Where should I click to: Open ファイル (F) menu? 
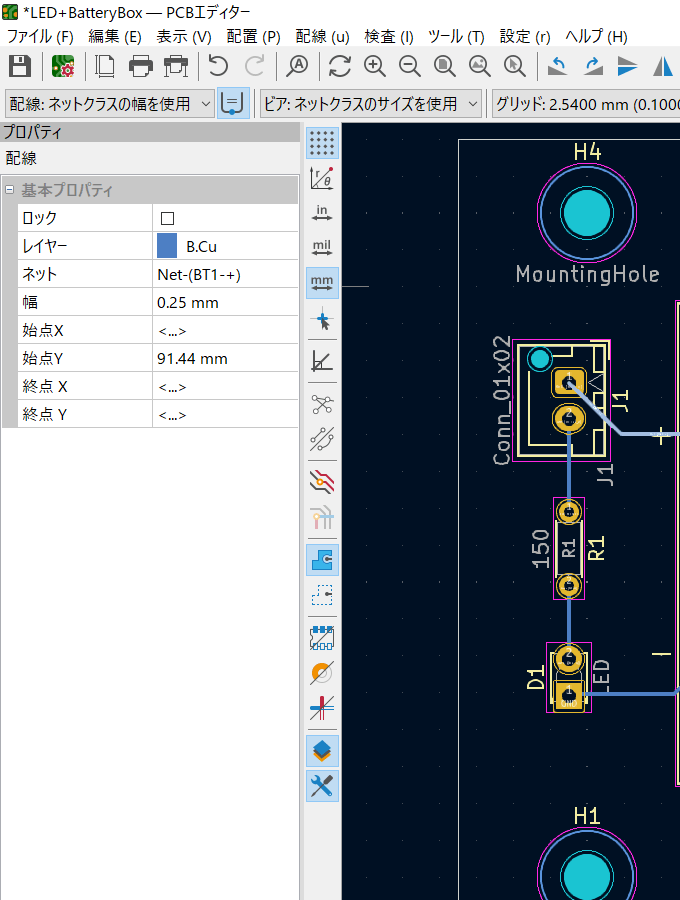point(40,37)
